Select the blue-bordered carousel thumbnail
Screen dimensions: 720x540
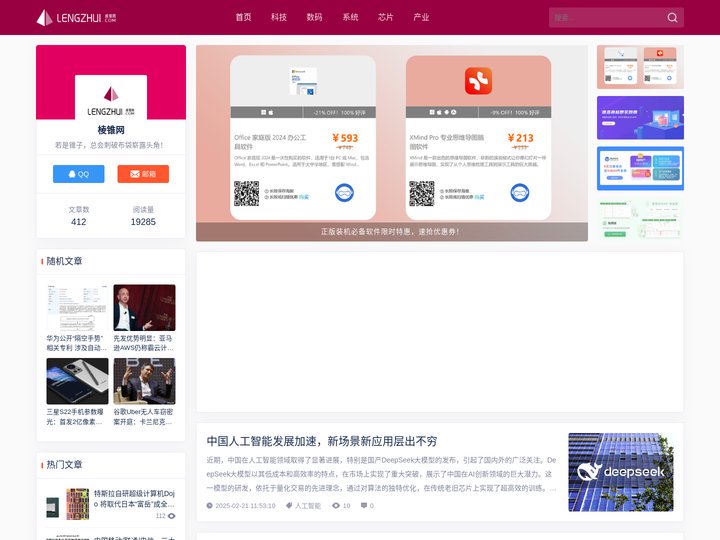point(640,169)
